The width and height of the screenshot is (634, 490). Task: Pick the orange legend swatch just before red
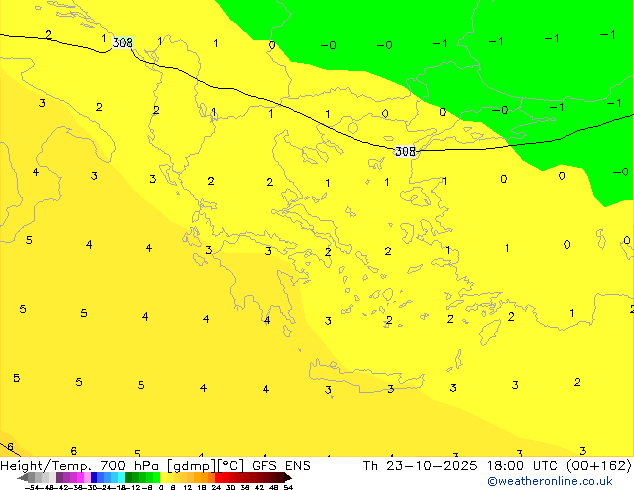[211, 477]
